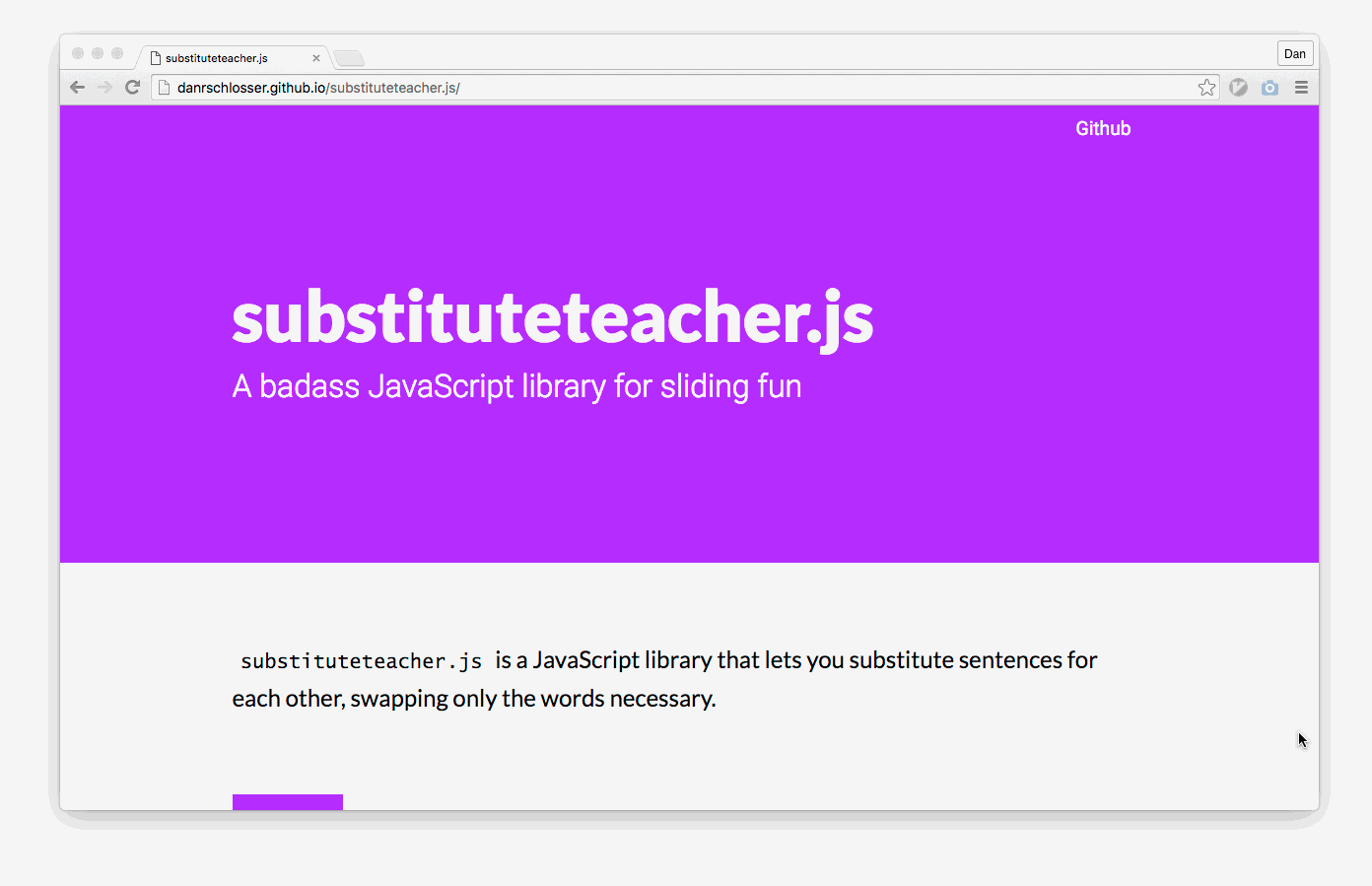
Task: Reload the substituteteacher.js page
Action: coord(133,88)
